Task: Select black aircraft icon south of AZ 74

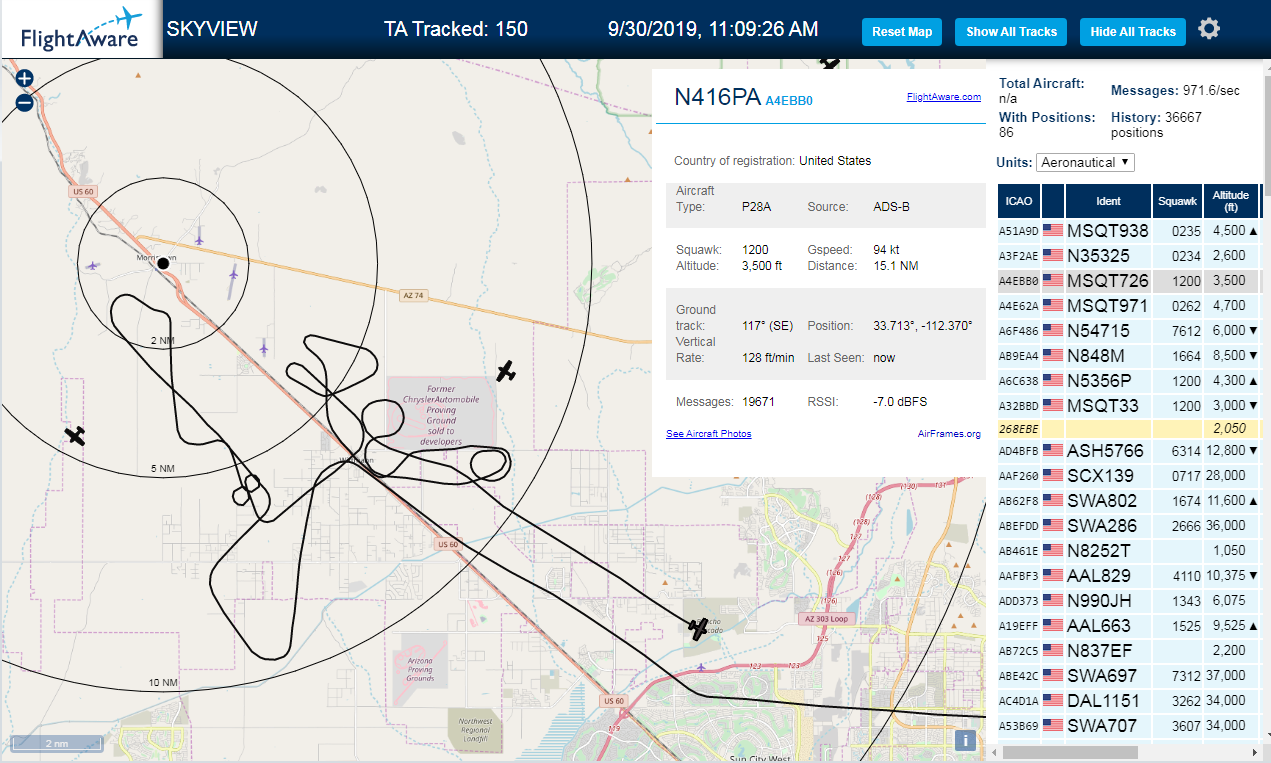Action: [506, 372]
